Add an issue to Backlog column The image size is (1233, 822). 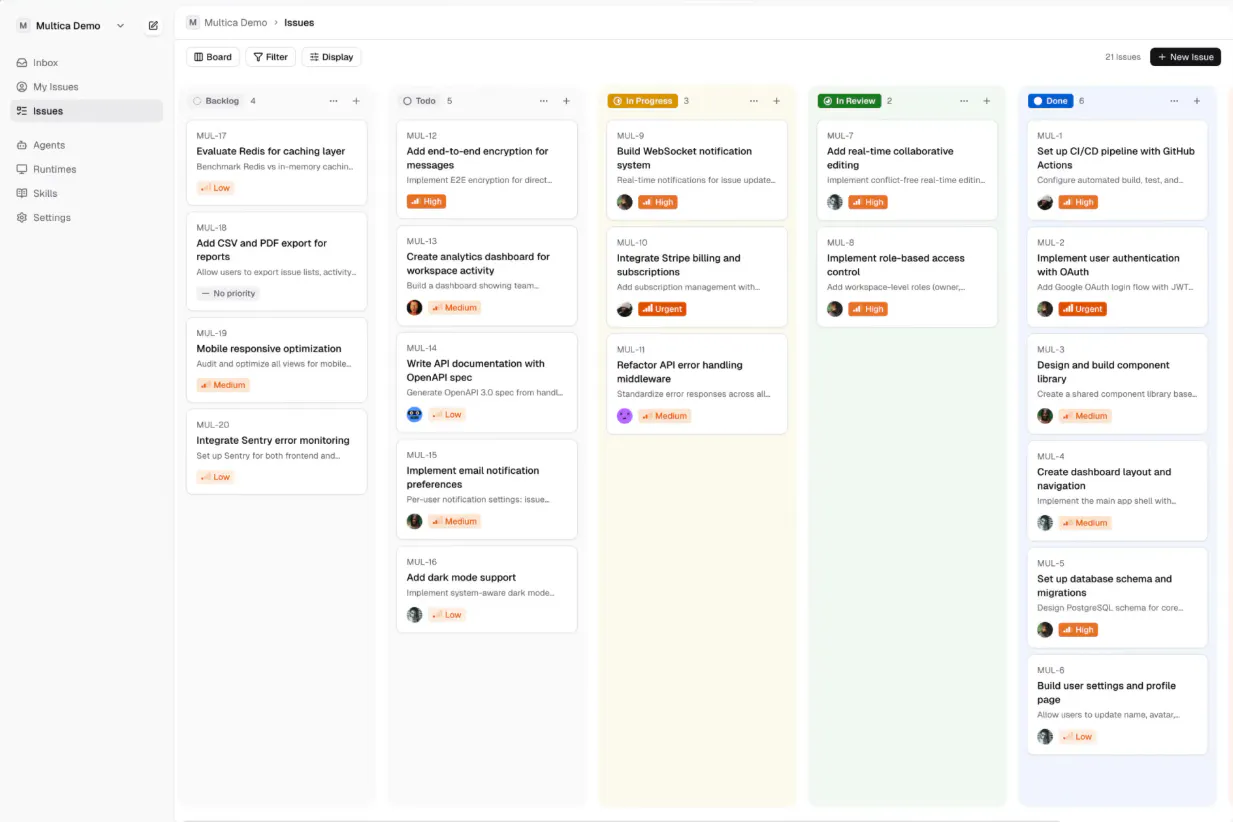tap(356, 101)
